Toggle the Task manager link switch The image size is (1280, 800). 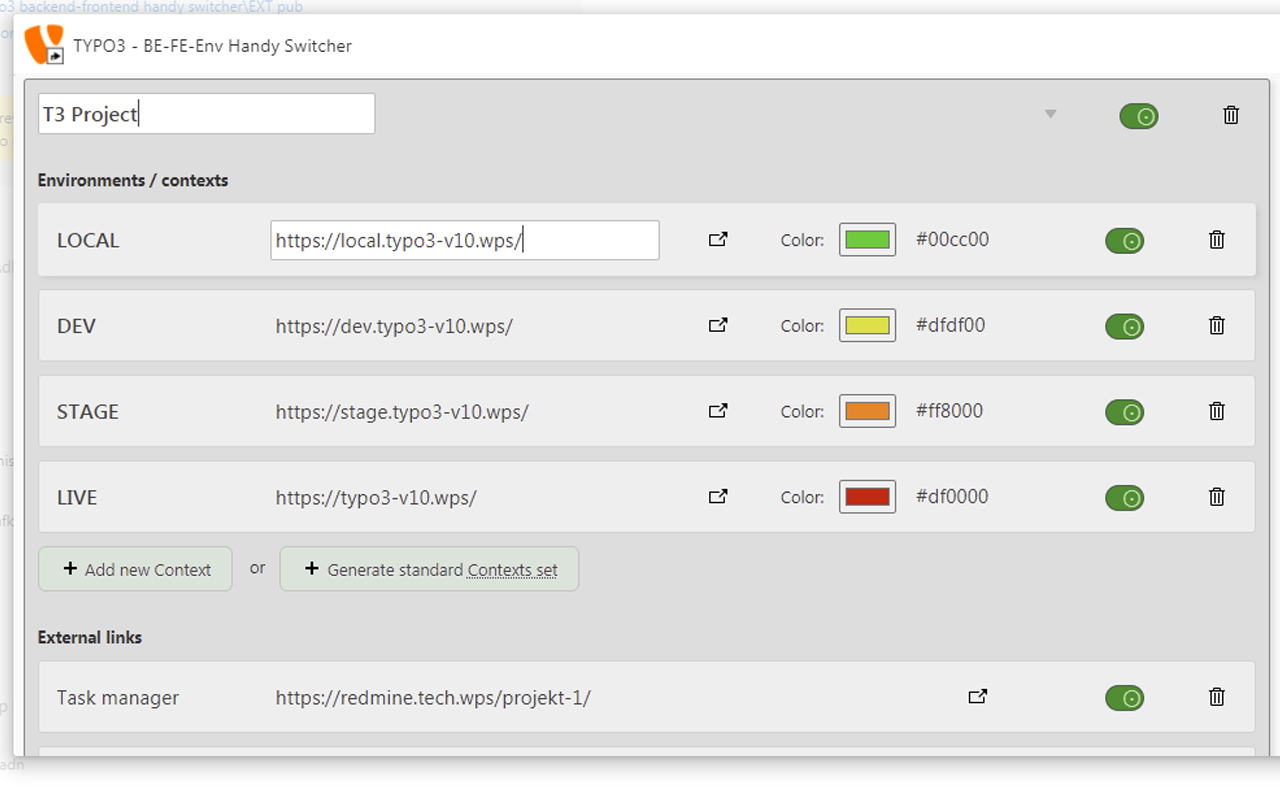pyautogui.click(x=1125, y=698)
